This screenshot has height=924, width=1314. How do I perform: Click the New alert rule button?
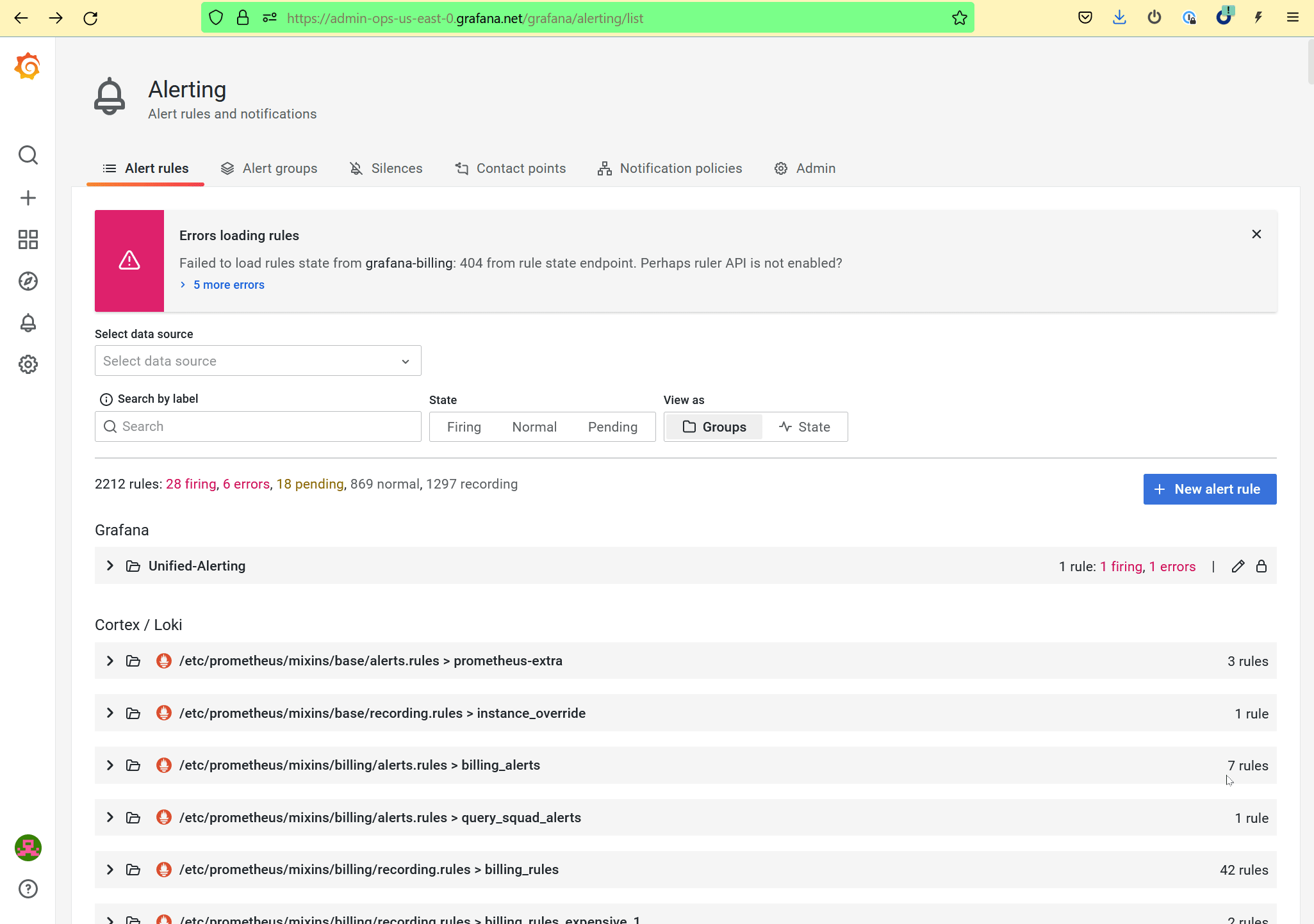(x=1210, y=489)
